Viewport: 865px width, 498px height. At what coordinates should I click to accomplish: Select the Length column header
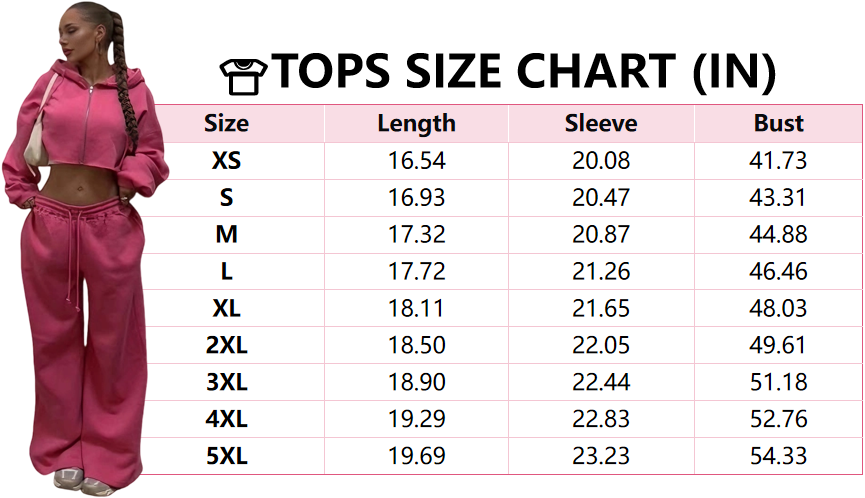pyautogui.click(x=416, y=124)
